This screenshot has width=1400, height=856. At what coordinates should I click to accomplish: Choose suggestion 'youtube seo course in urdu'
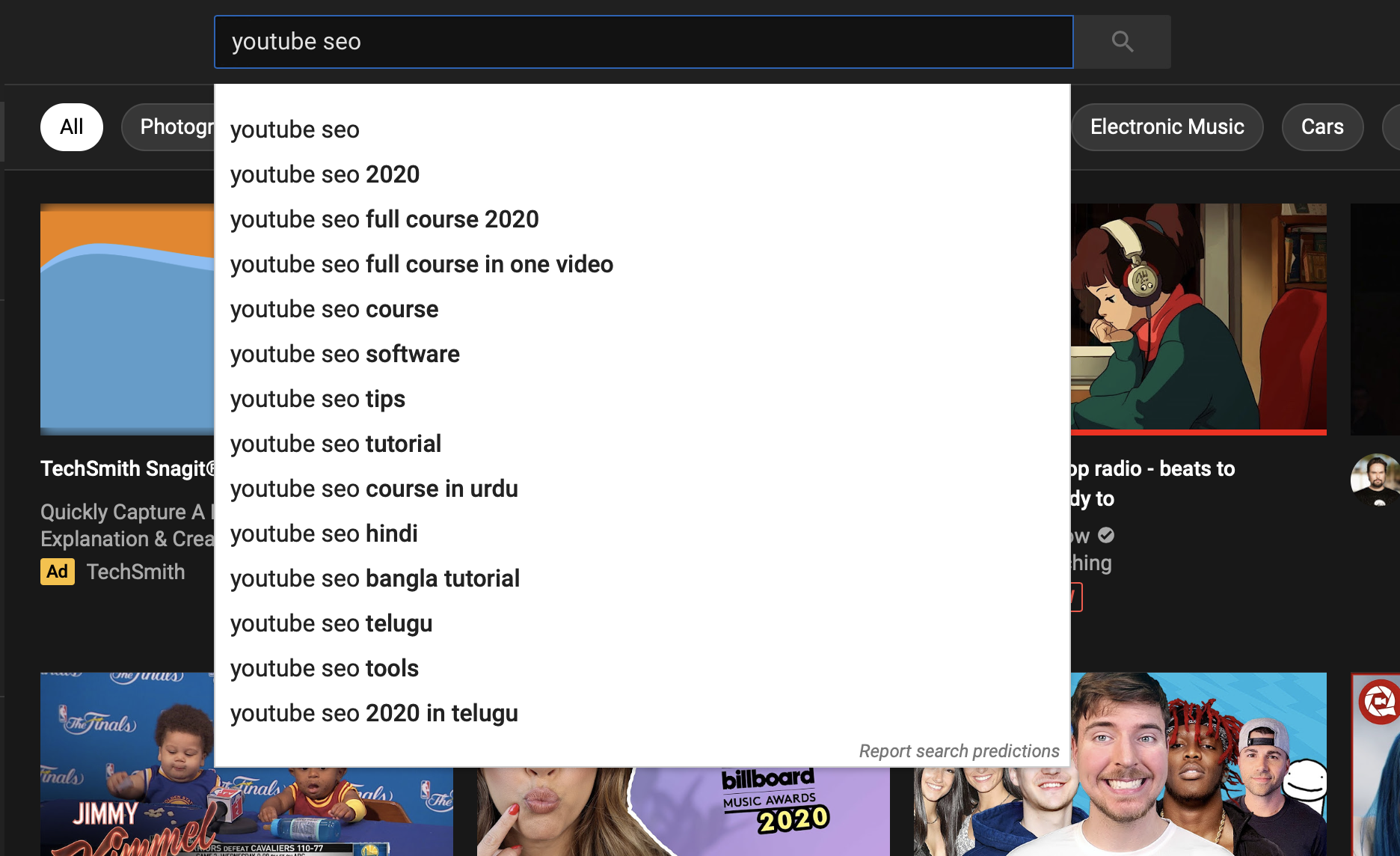tap(642, 489)
